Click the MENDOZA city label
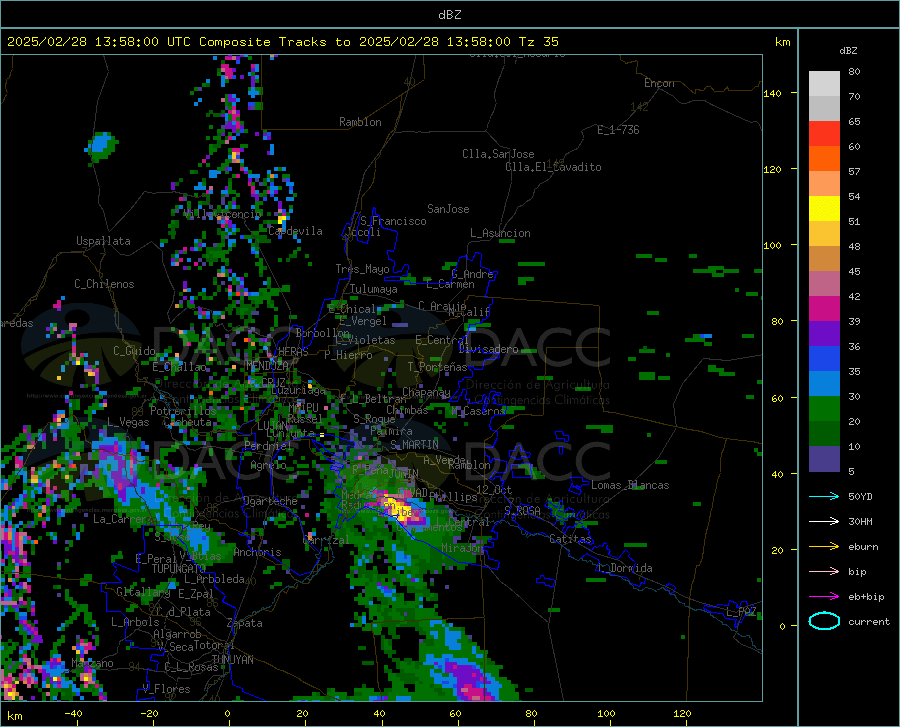 266,365
